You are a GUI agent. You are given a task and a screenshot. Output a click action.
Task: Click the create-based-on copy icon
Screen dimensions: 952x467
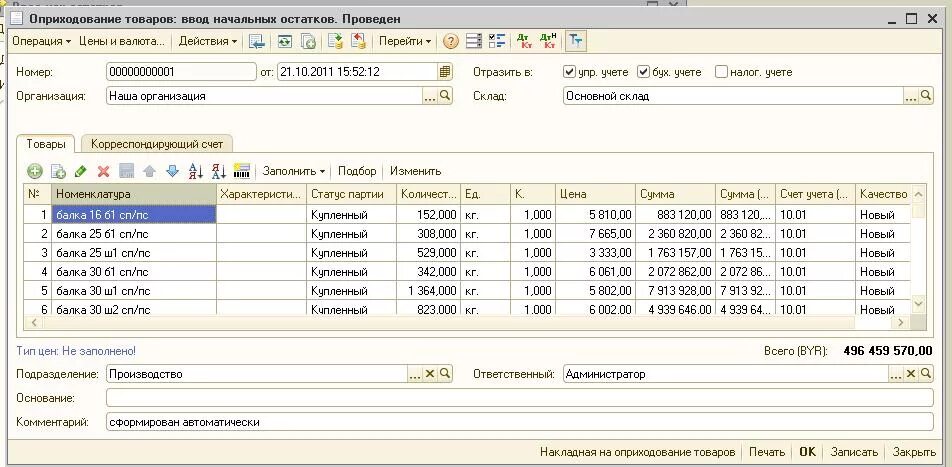tap(308, 41)
